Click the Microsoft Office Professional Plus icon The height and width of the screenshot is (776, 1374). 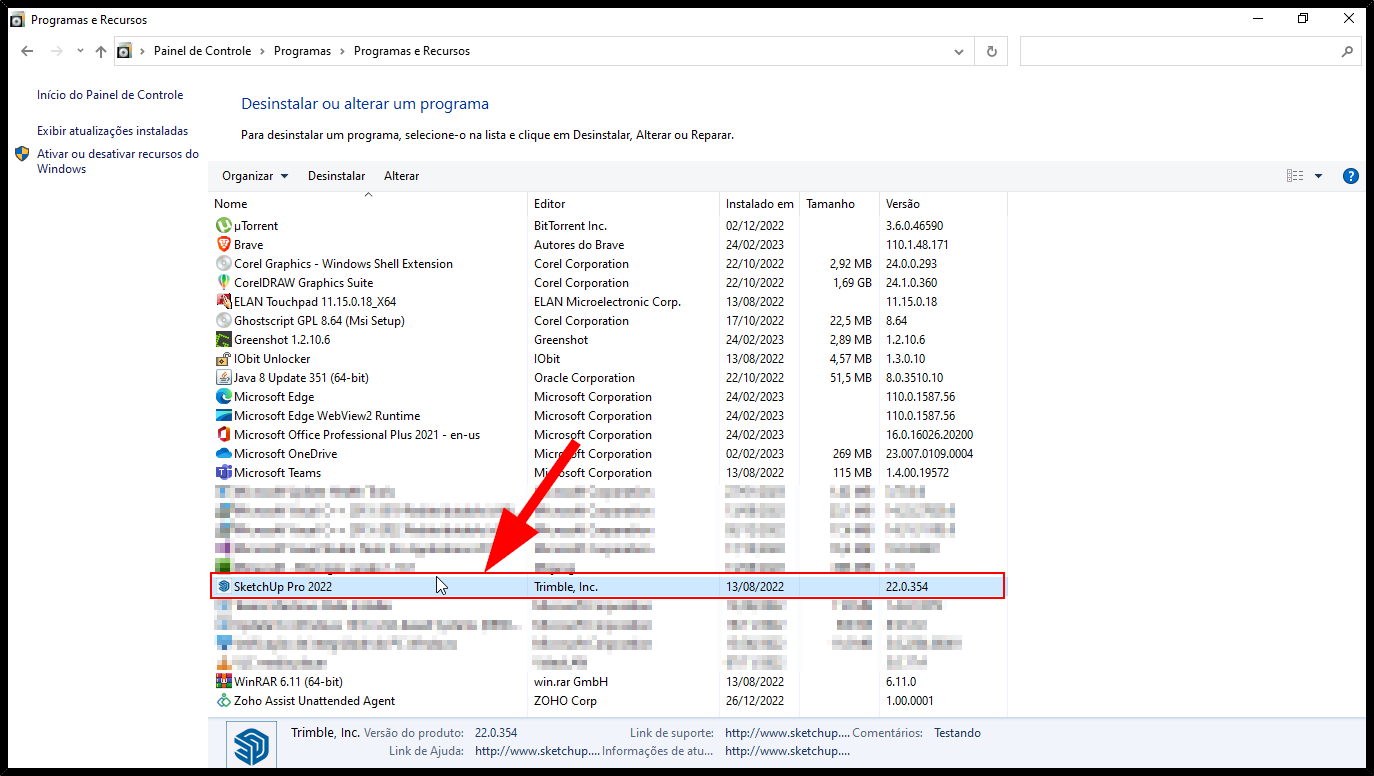pyautogui.click(x=224, y=435)
